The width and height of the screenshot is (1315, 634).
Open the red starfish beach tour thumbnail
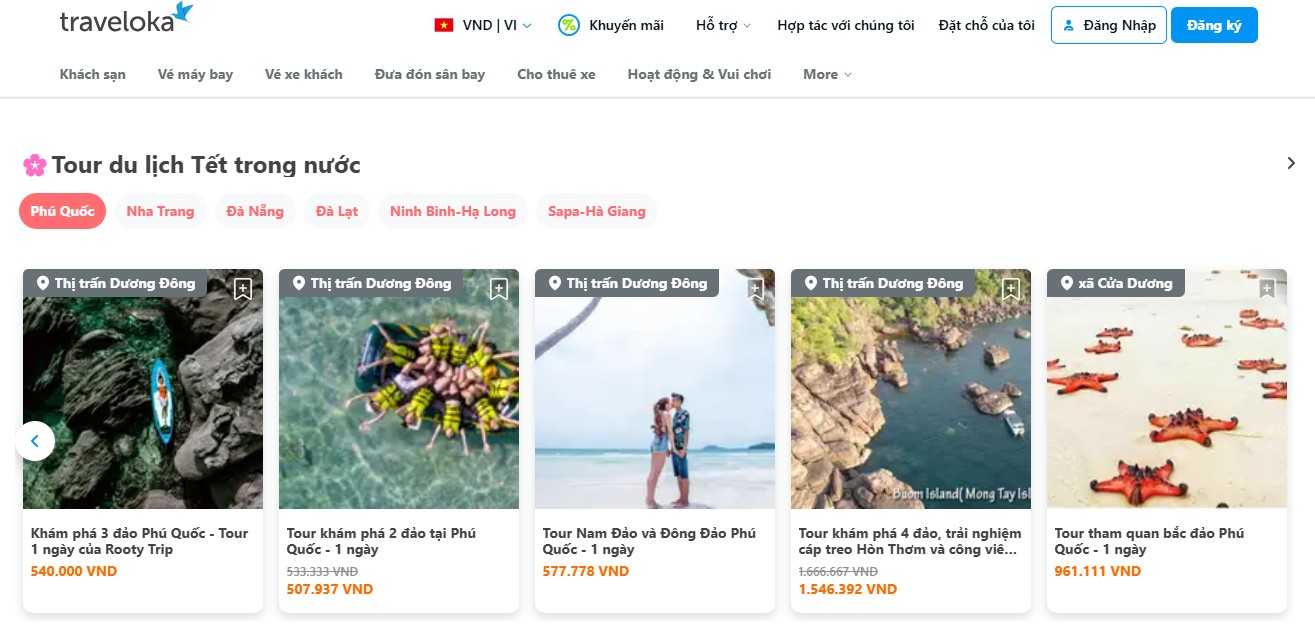point(1167,389)
